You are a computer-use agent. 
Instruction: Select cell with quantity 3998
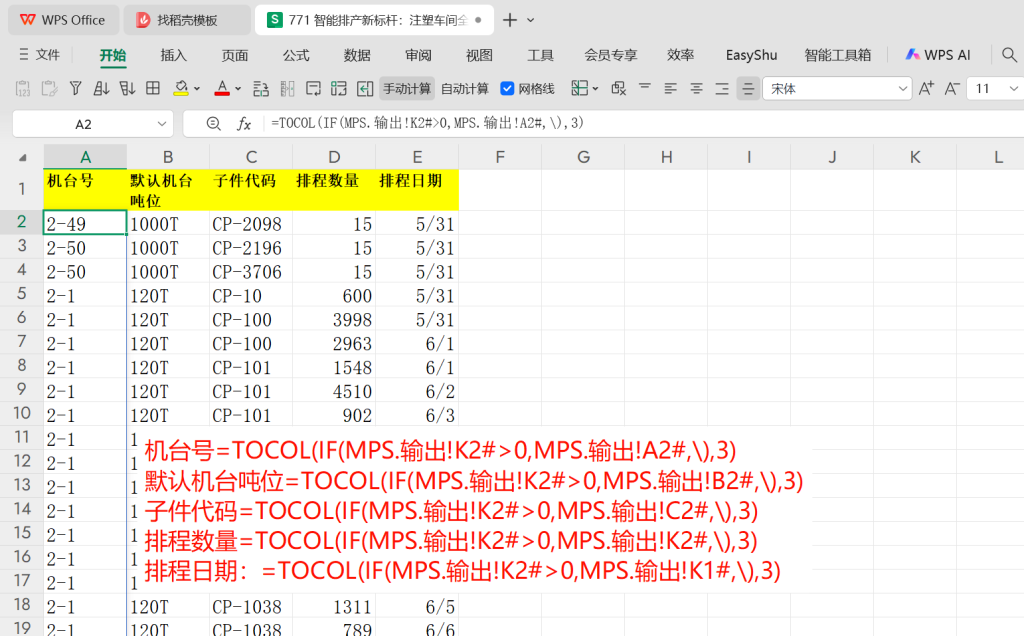(x=334, y=319)
